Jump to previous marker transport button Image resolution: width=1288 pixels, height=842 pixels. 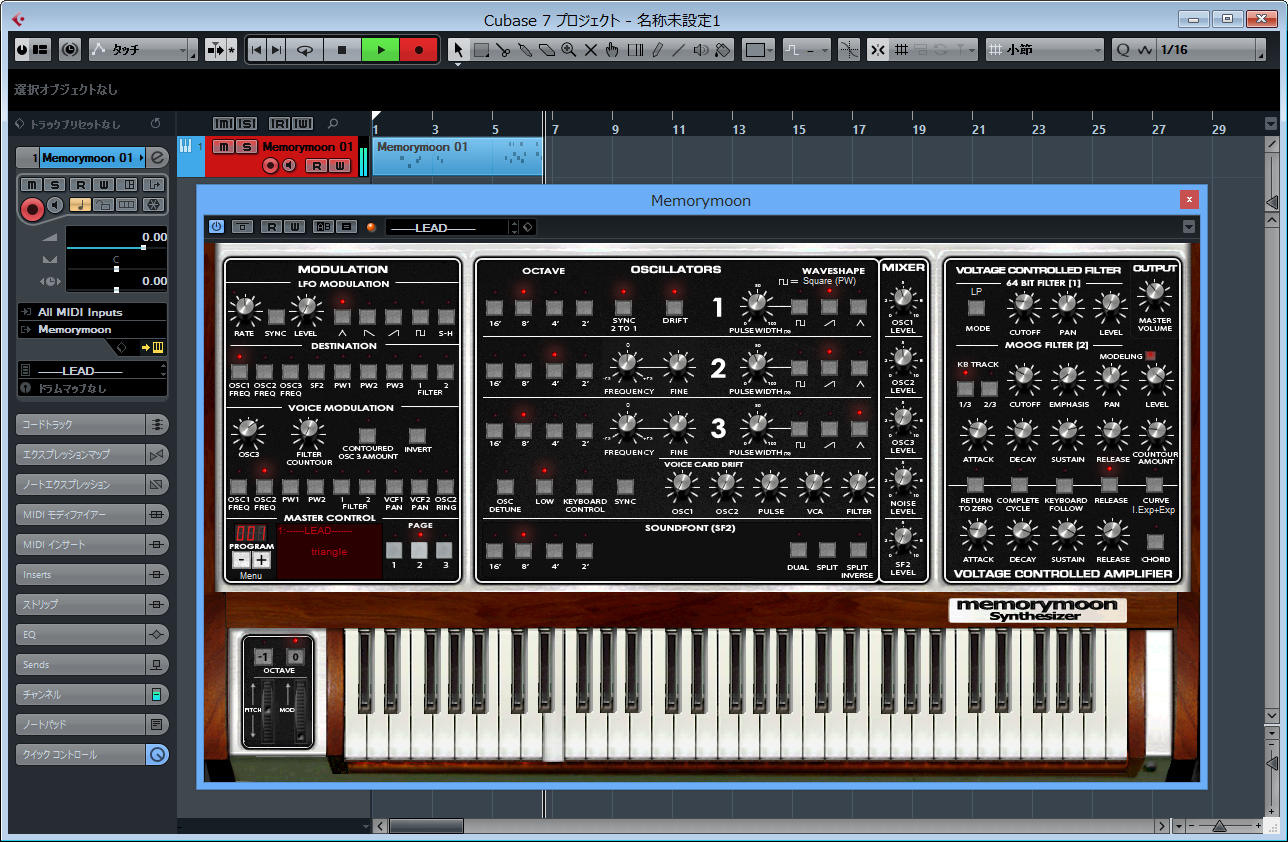257,49
